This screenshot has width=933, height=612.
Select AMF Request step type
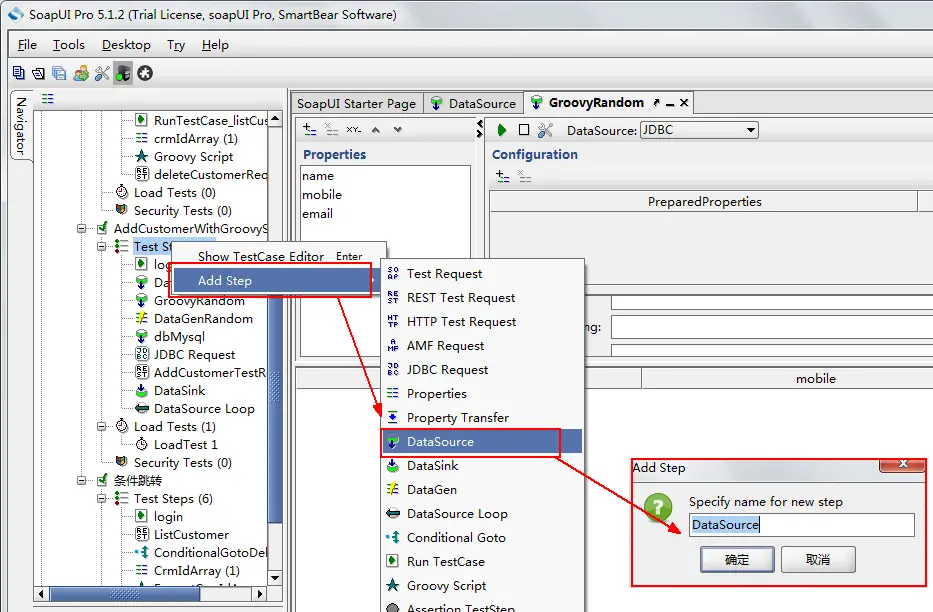click(x=481, y=346)
